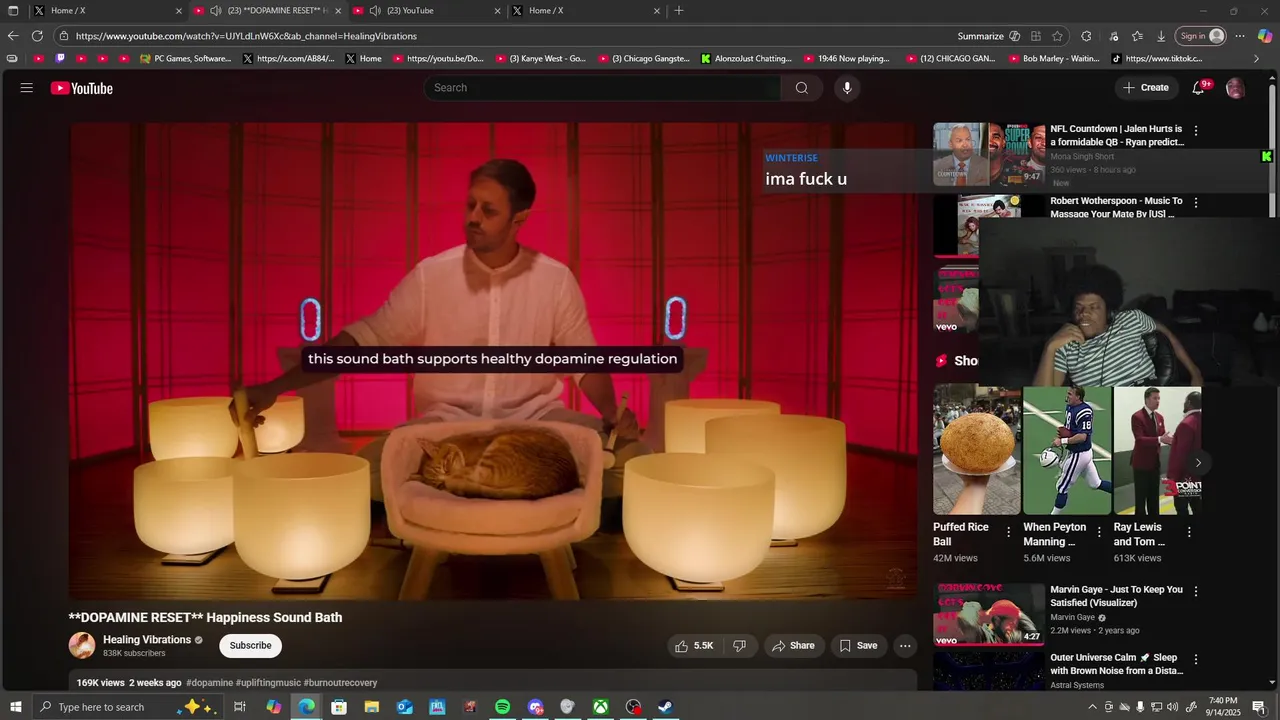Open the Copilot icon in browser toolbar
Image resolution: width=1280 pixels, height=720 pixels.
[x=1265, y=36]
